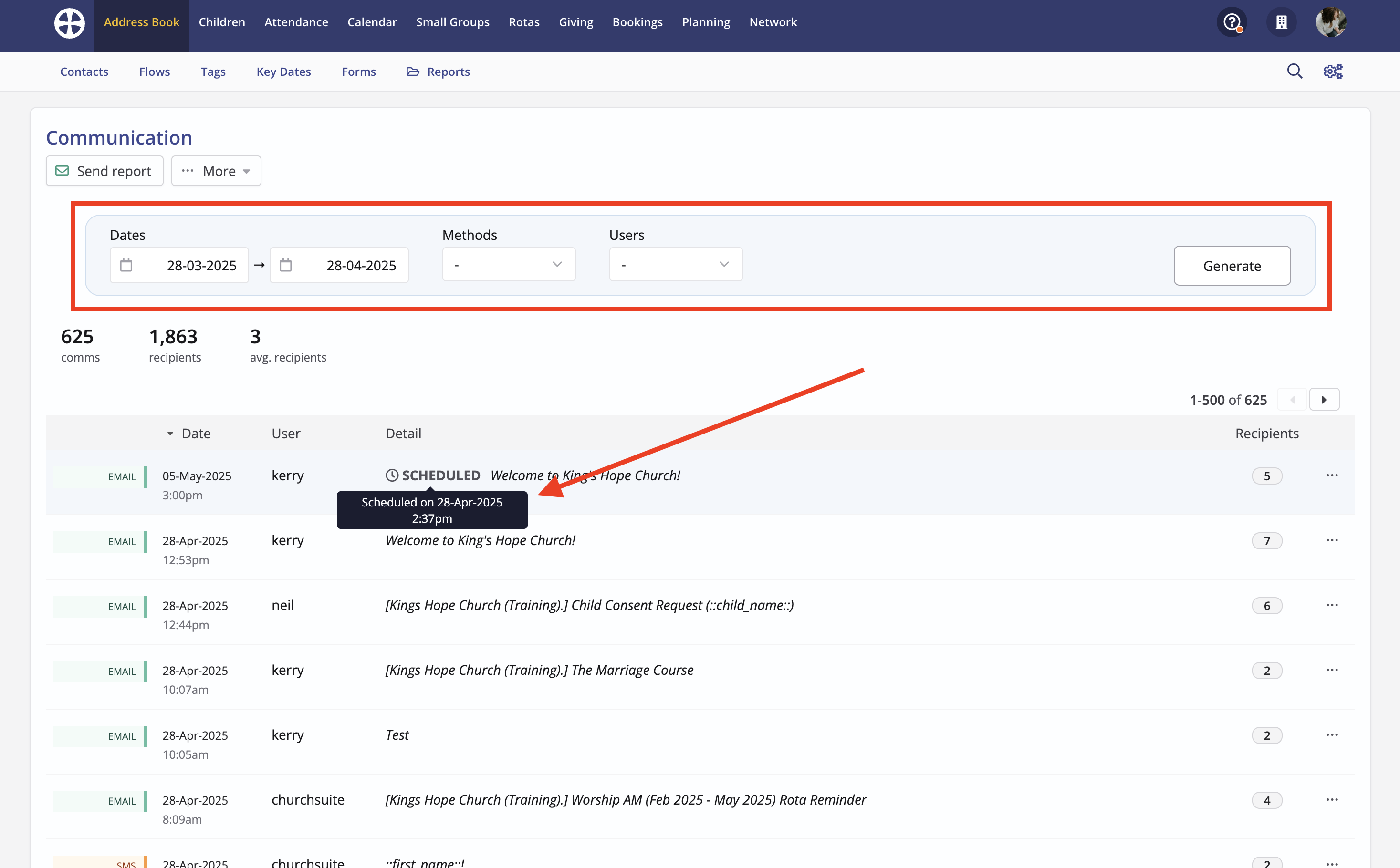Go to next page of results
Screen dimensions: 1400x868
(1324, 400)
